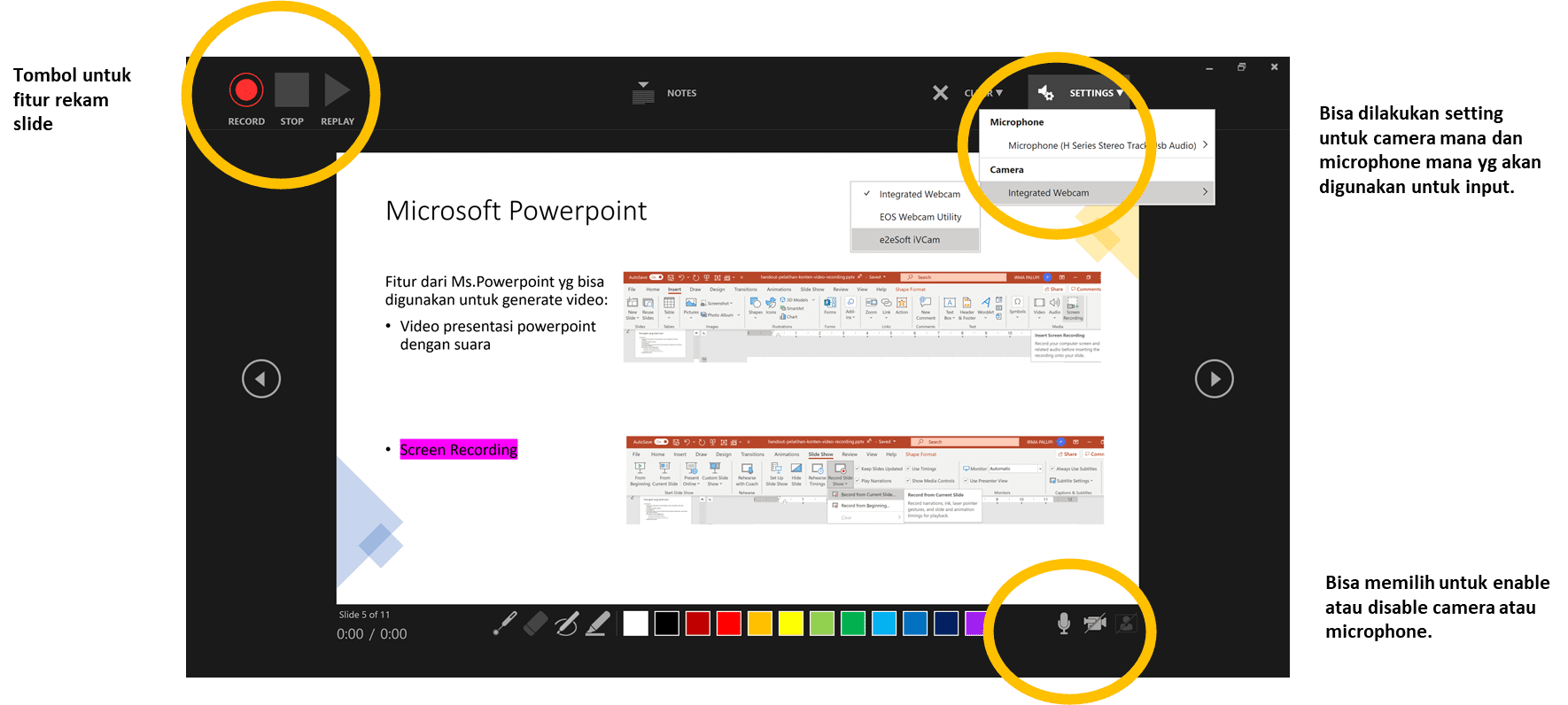
Task: Select e2eSoft iVCam from camera list
Action: [x=910, y=240]
